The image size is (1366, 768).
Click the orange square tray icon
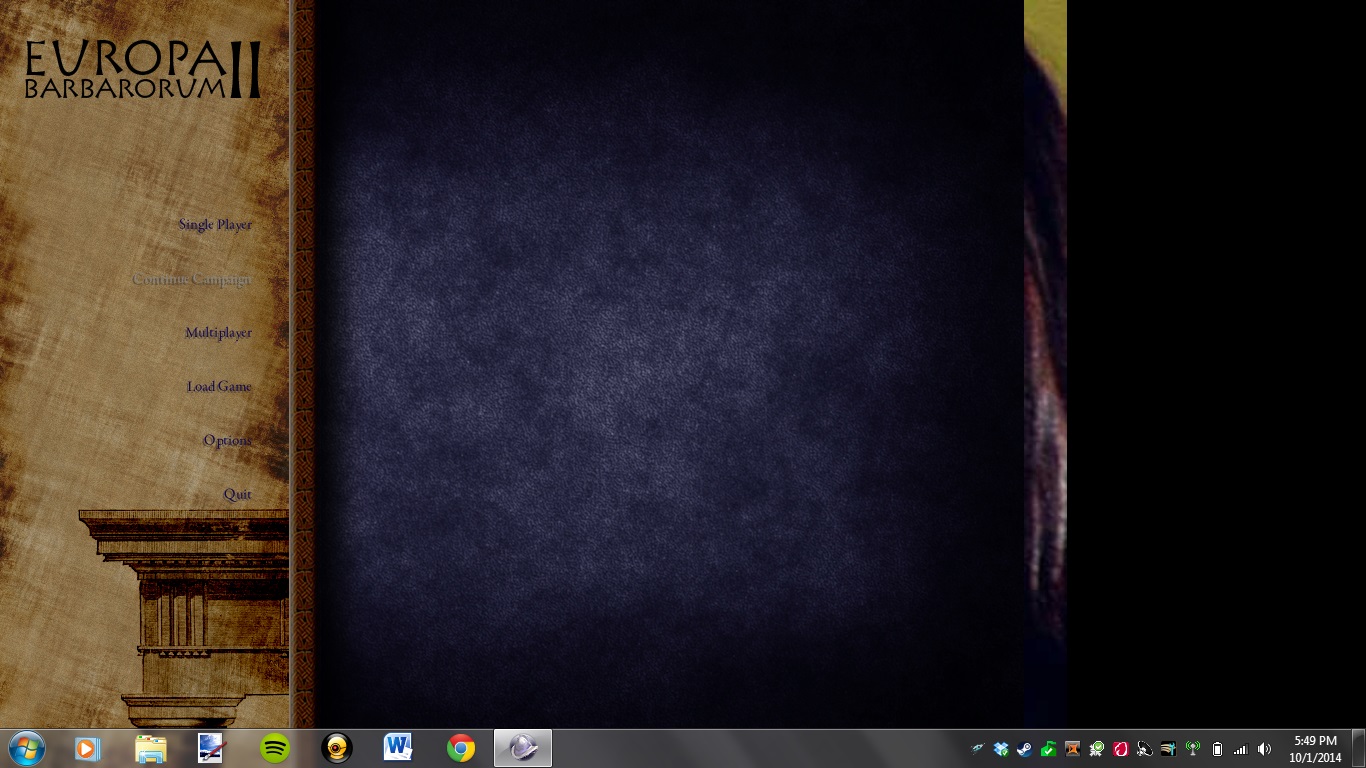(1073, 749)
